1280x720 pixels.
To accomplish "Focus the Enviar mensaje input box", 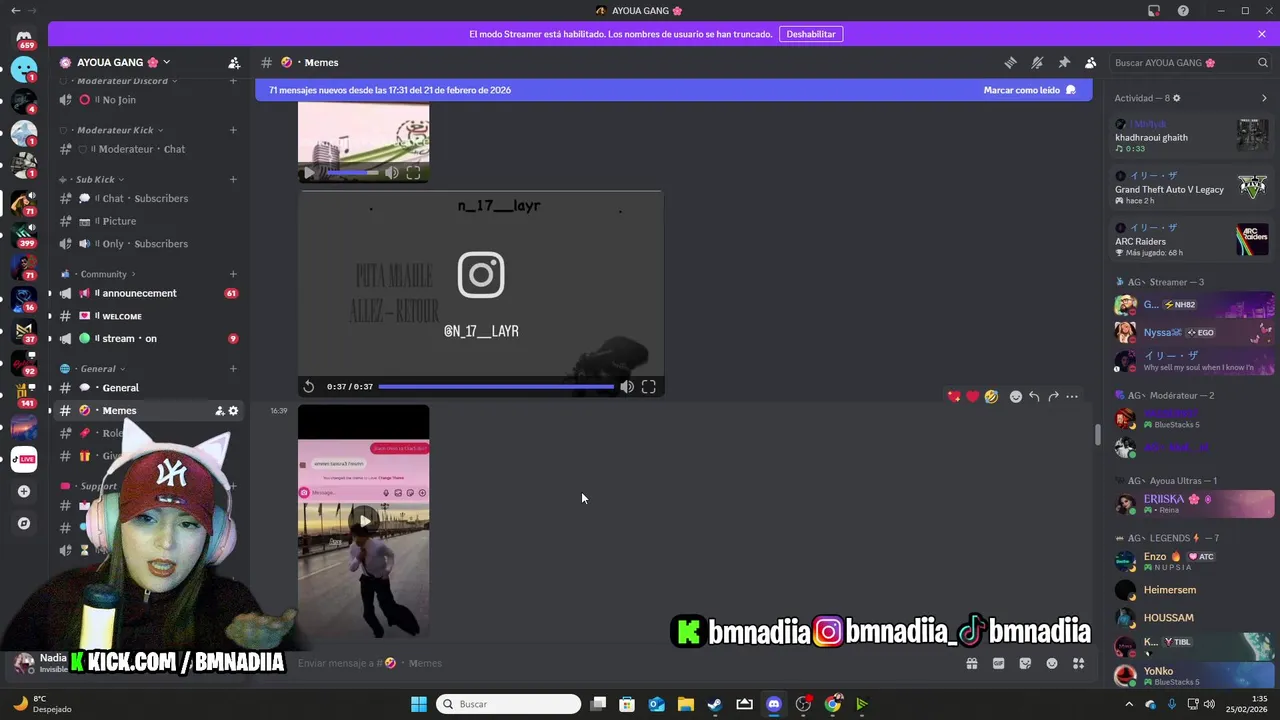I will (625, 663).
